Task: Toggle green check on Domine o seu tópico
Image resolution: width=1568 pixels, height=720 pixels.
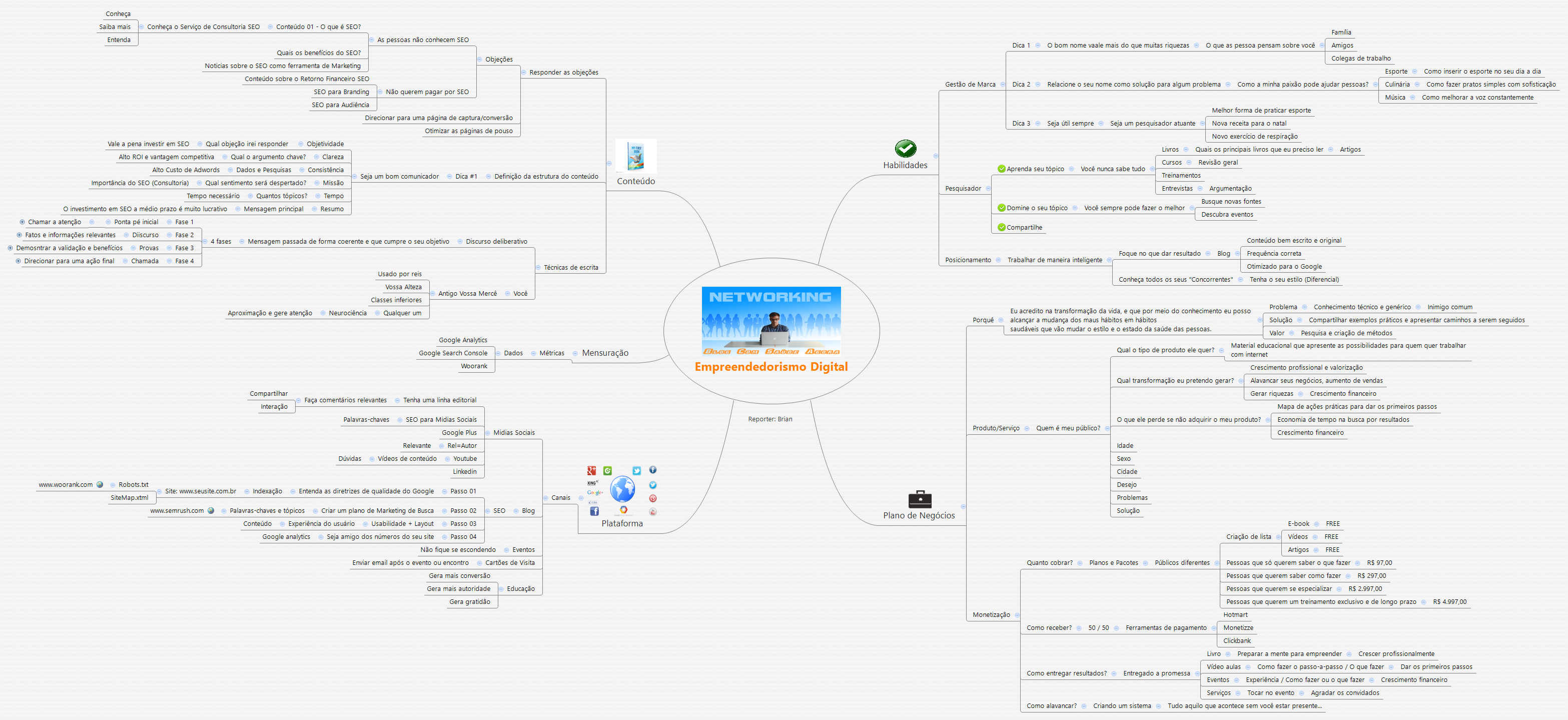Action: tap(1001, 208)
